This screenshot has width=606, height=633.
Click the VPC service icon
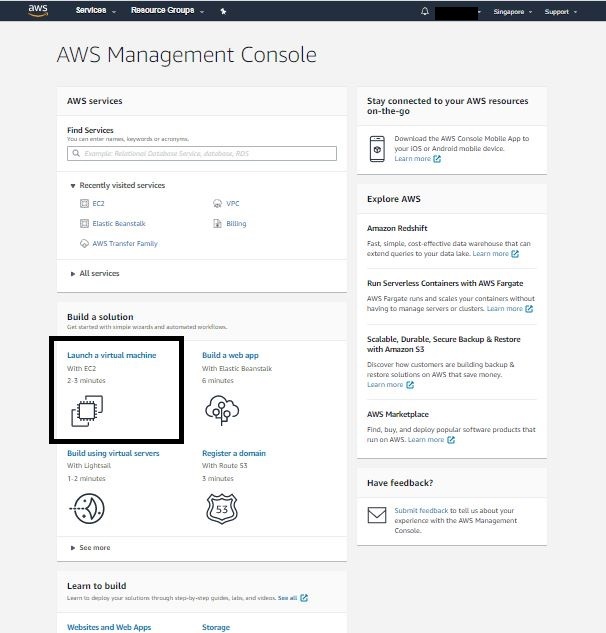217,203
